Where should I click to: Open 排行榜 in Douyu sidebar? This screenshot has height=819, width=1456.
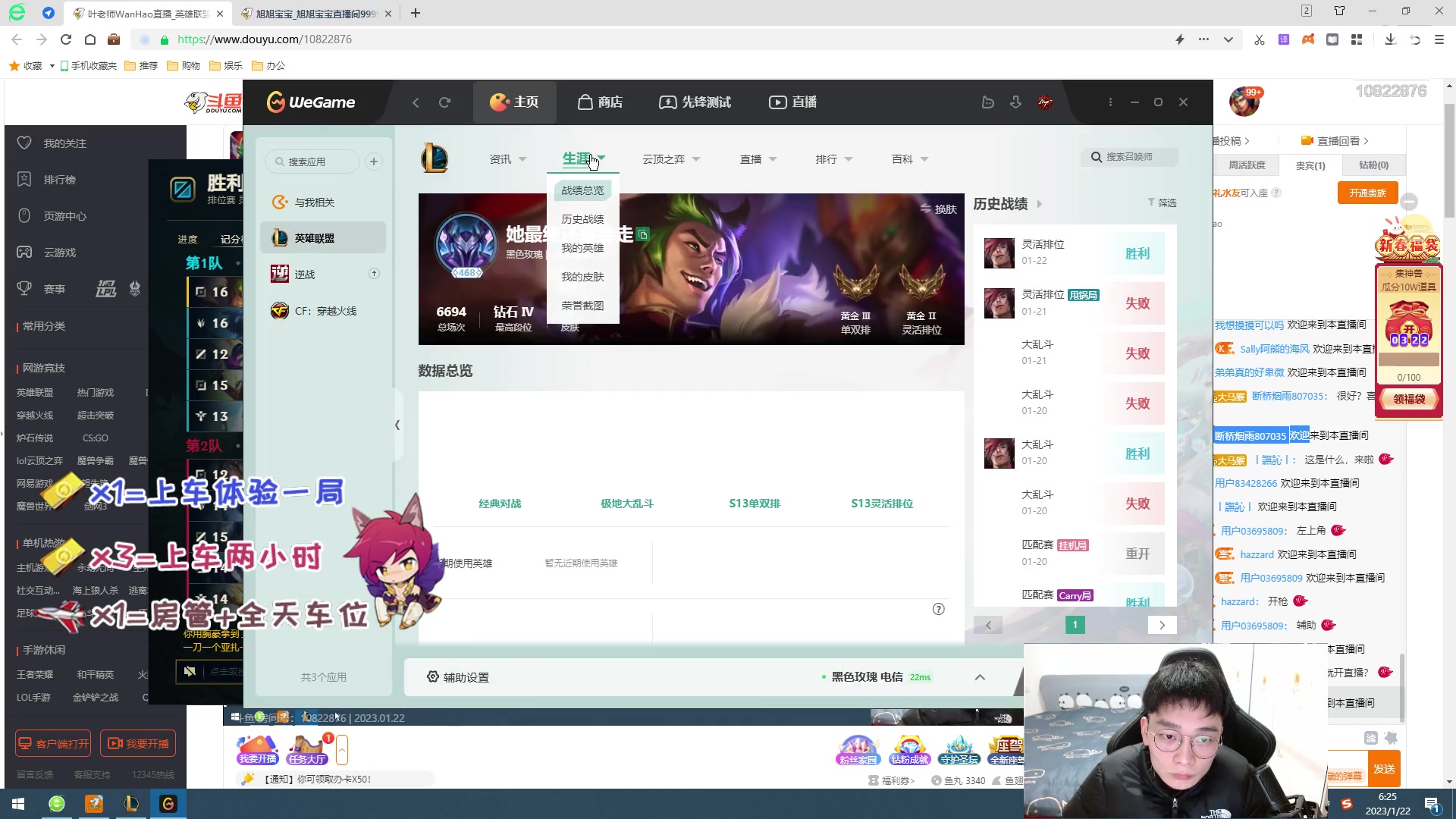(x=47, y=180)
